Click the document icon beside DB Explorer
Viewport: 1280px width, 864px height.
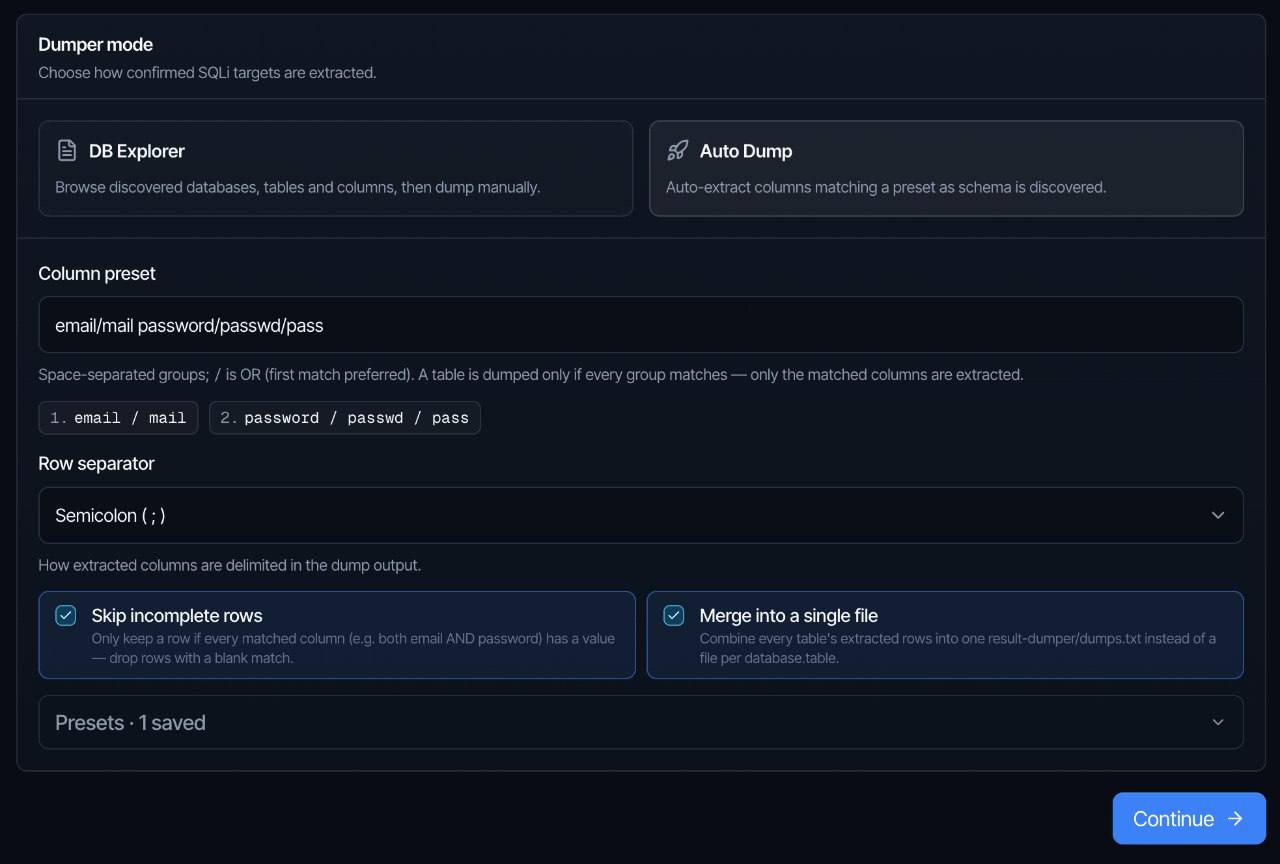tap(67, 151)
